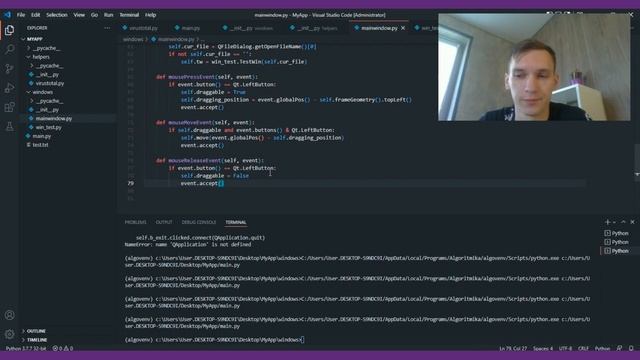The height and width of the screenshot is (360, 640).
Task: Open the Terminal menu
Action: click(129, 15)
